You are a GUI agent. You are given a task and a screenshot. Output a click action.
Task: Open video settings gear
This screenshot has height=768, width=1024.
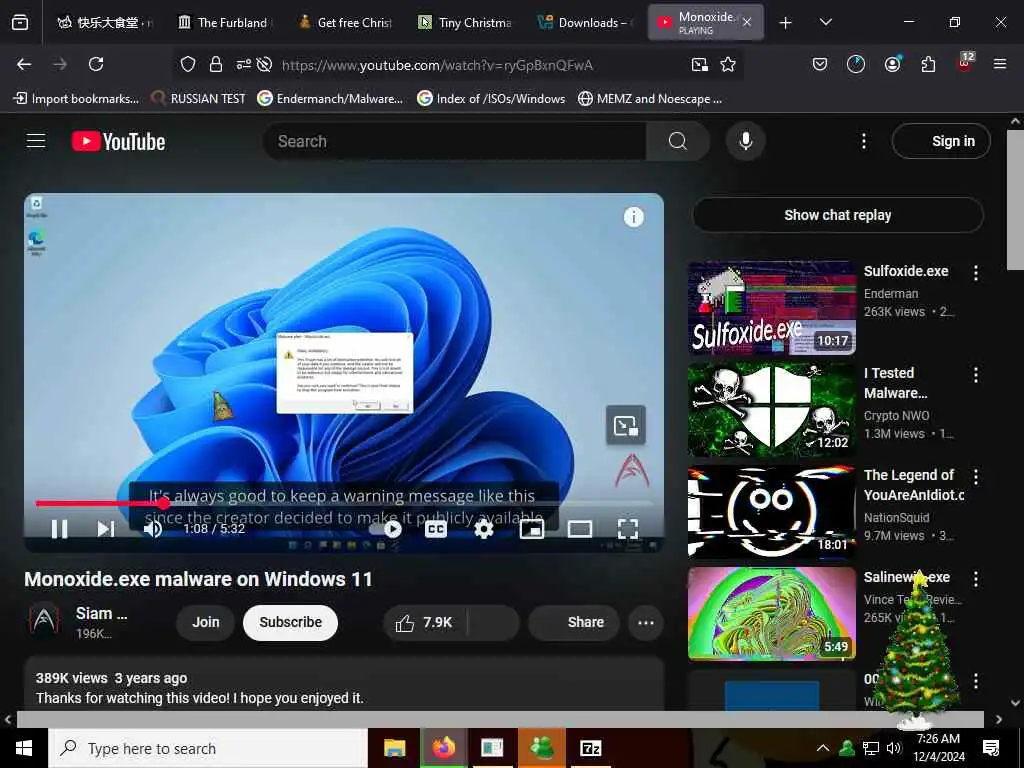tap(483, 529)
